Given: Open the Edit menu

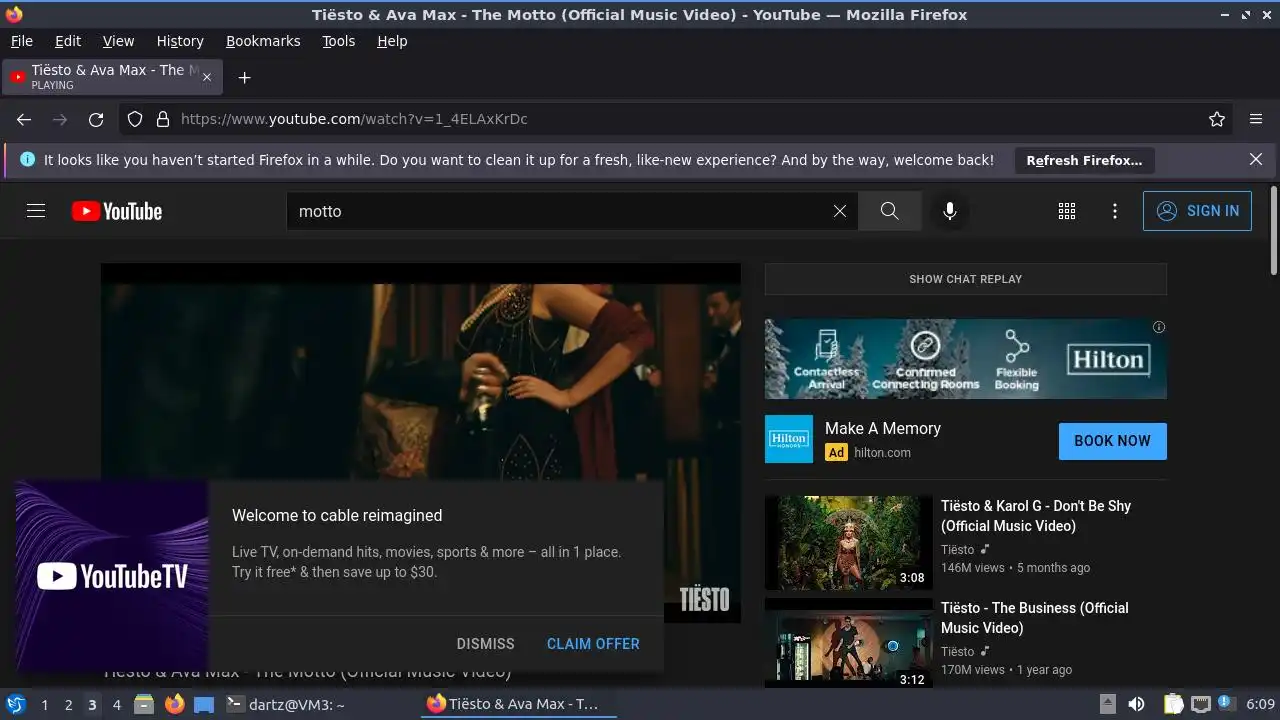Looking at the screenshot, I should point(68,41).
